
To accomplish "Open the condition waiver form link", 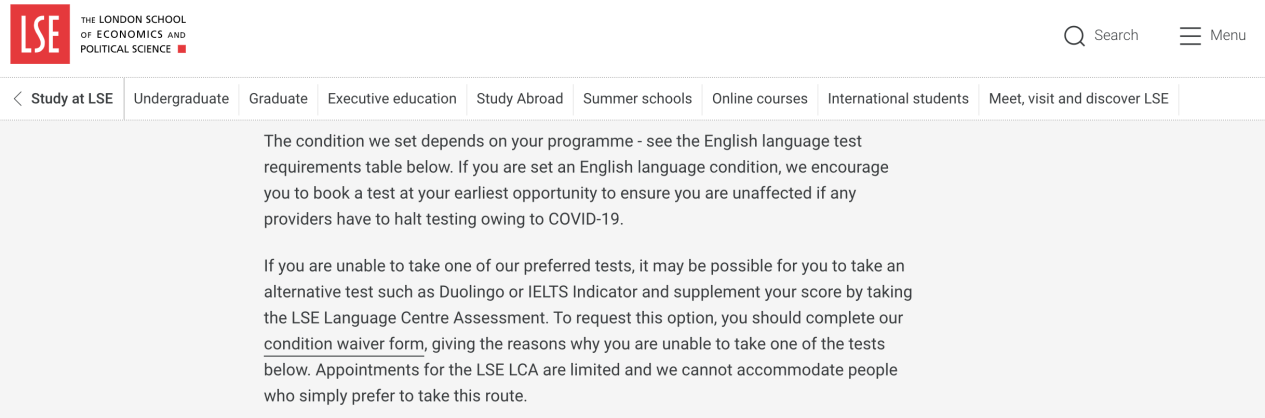I will click(x=345, y=344).
